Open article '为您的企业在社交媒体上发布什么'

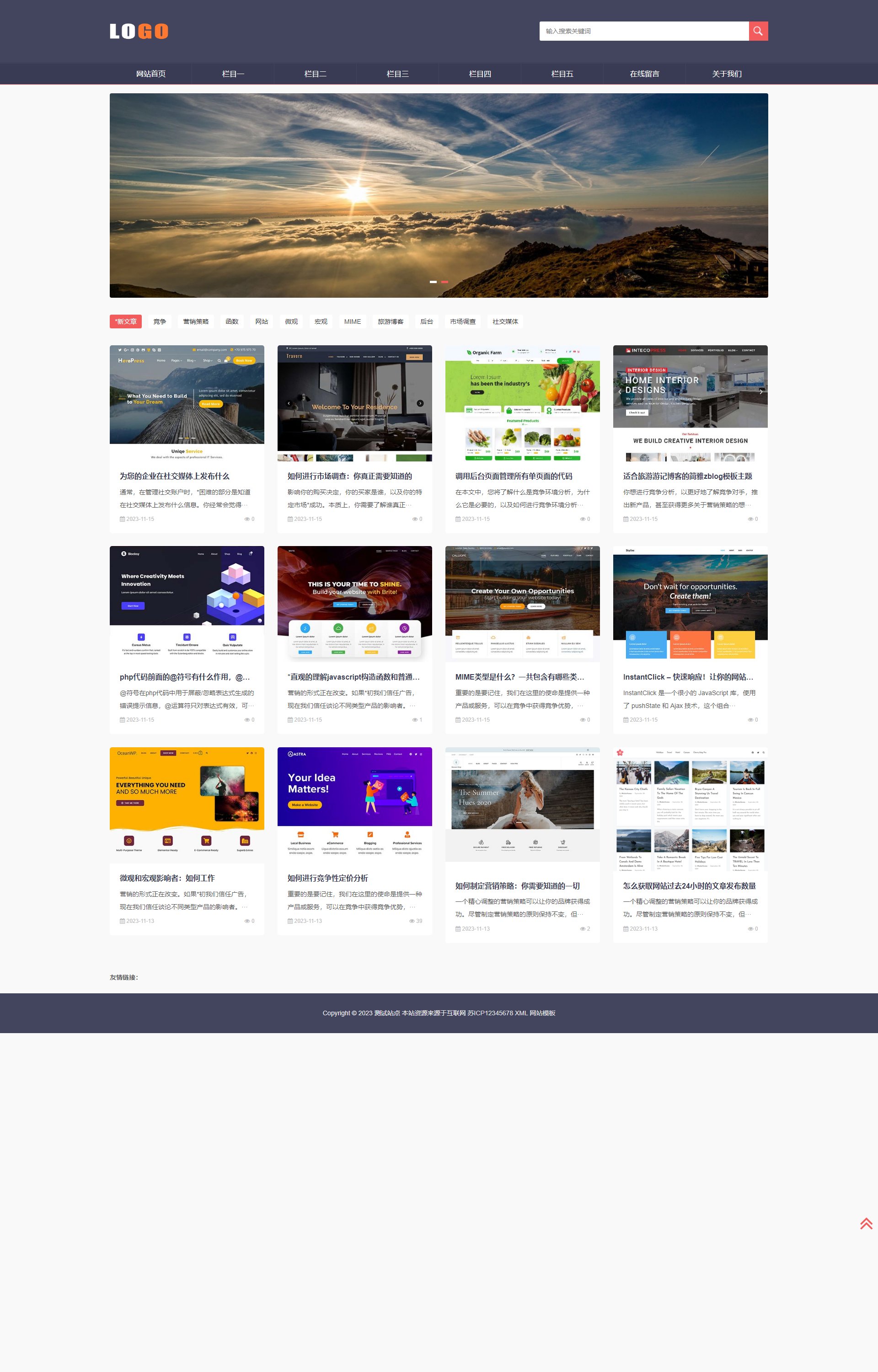click(x=175, y=476)
